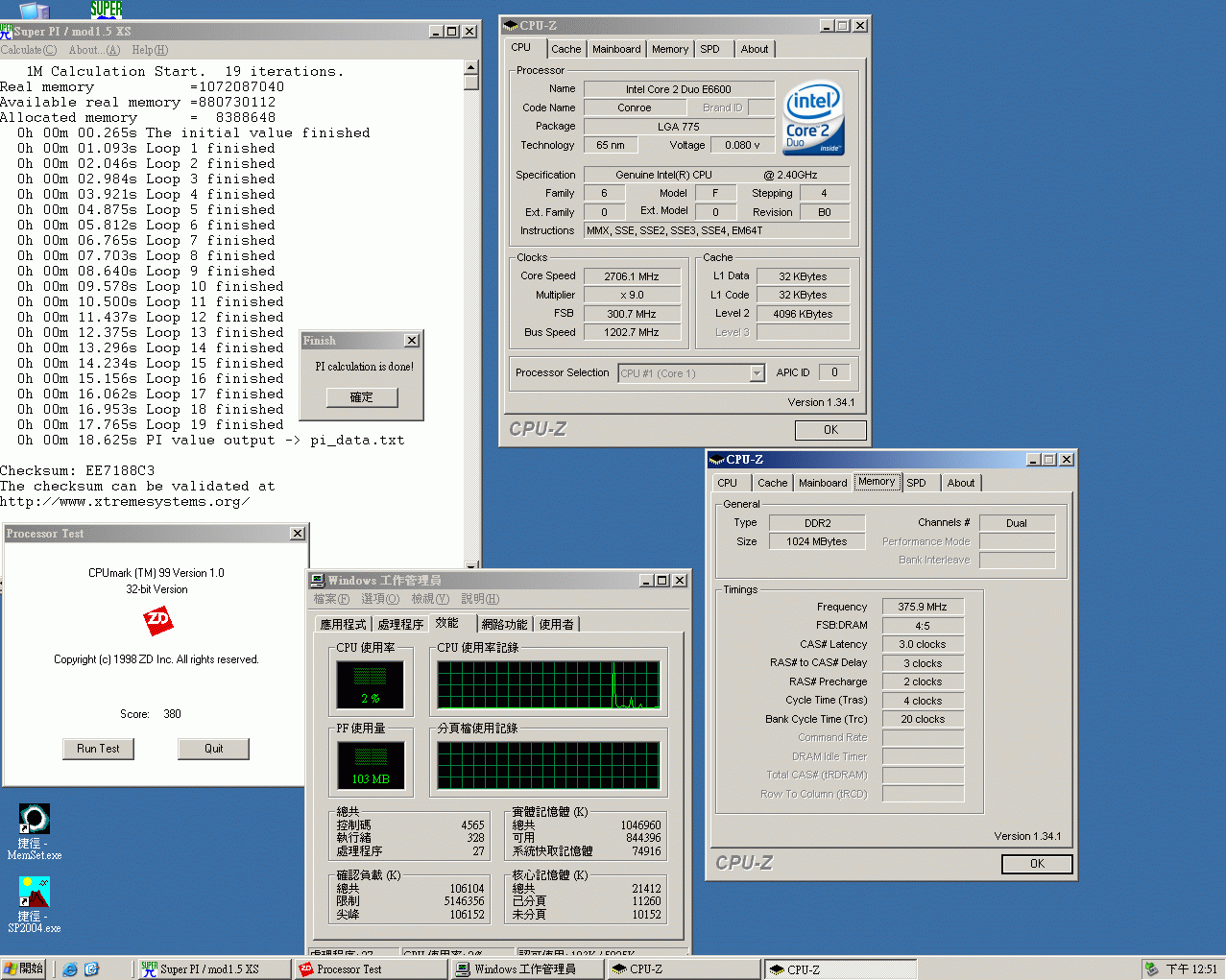This screenshot has height=980, width=1226.
Task: Activate the Processor Test taskbar button
Action: click(371, 969)
